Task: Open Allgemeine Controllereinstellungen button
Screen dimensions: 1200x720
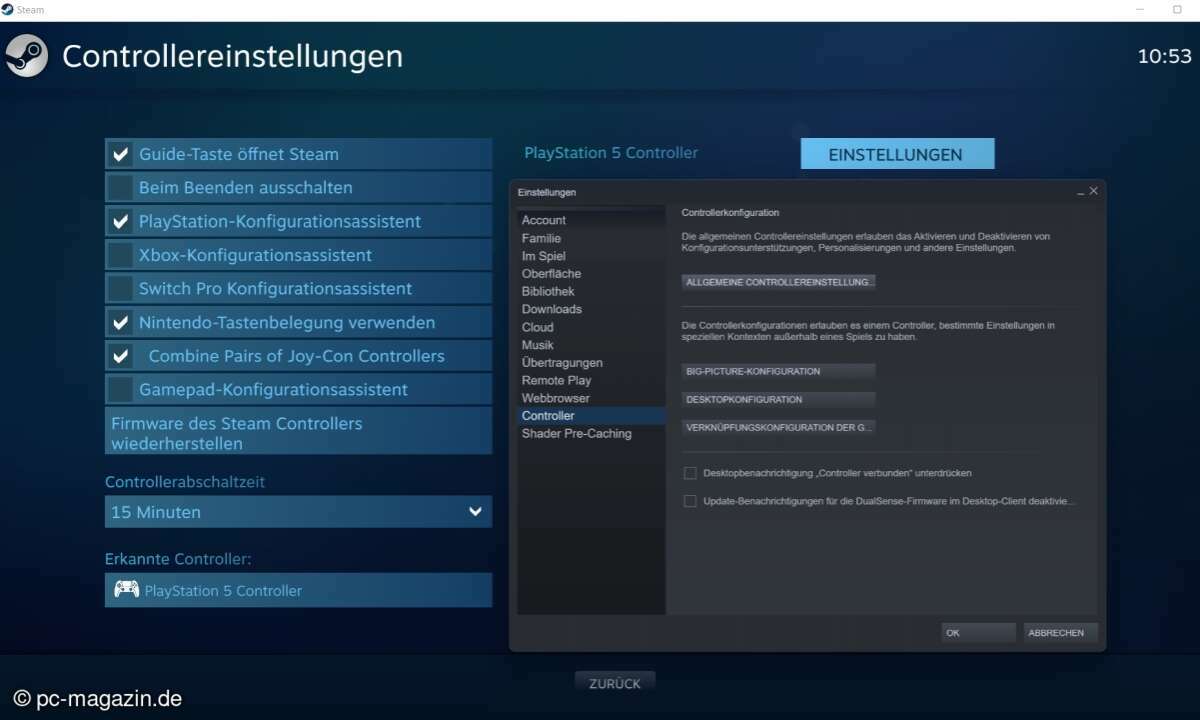Action: 779,282
